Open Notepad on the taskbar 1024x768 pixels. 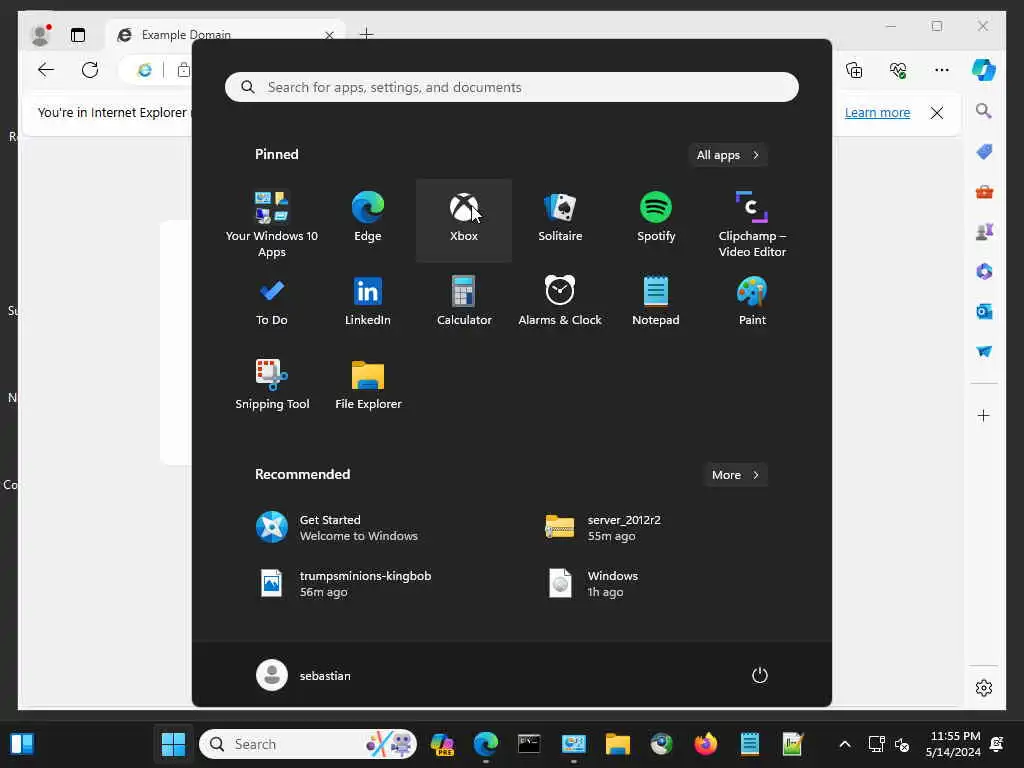749,744
